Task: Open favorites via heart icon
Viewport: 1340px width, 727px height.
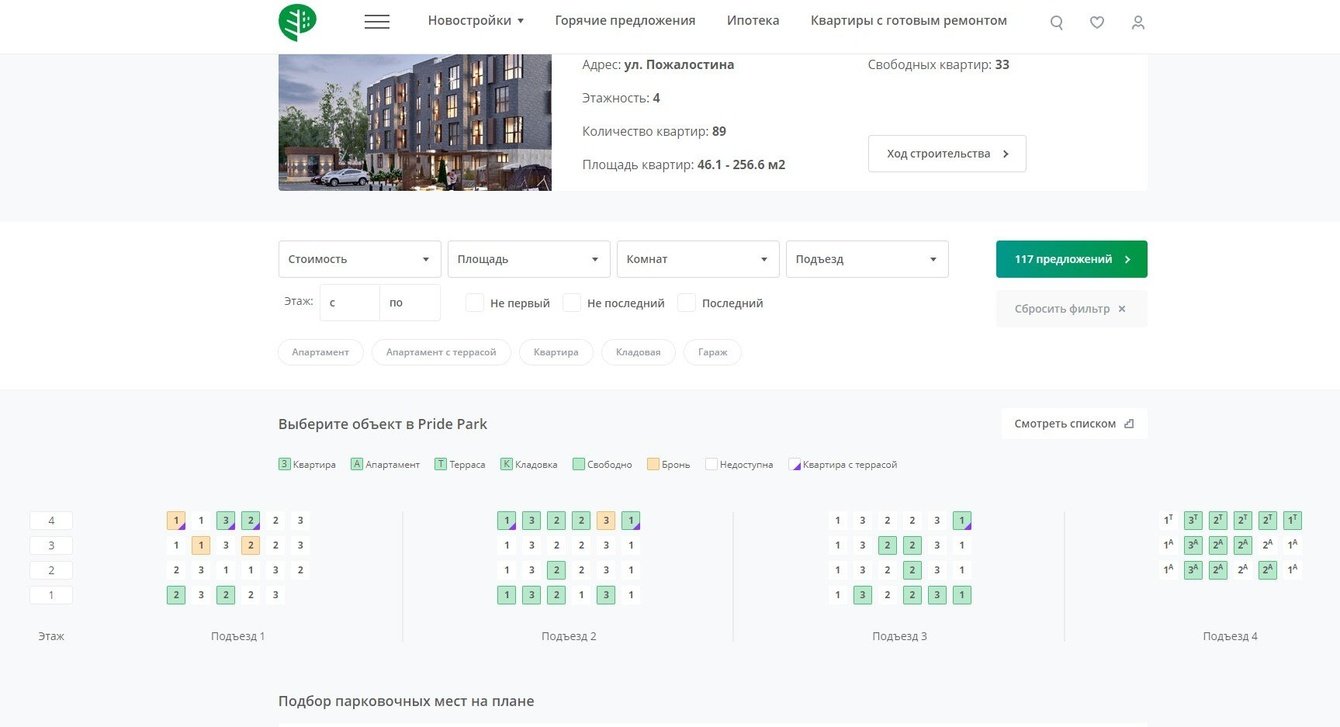Action: tap(1097, 22)
